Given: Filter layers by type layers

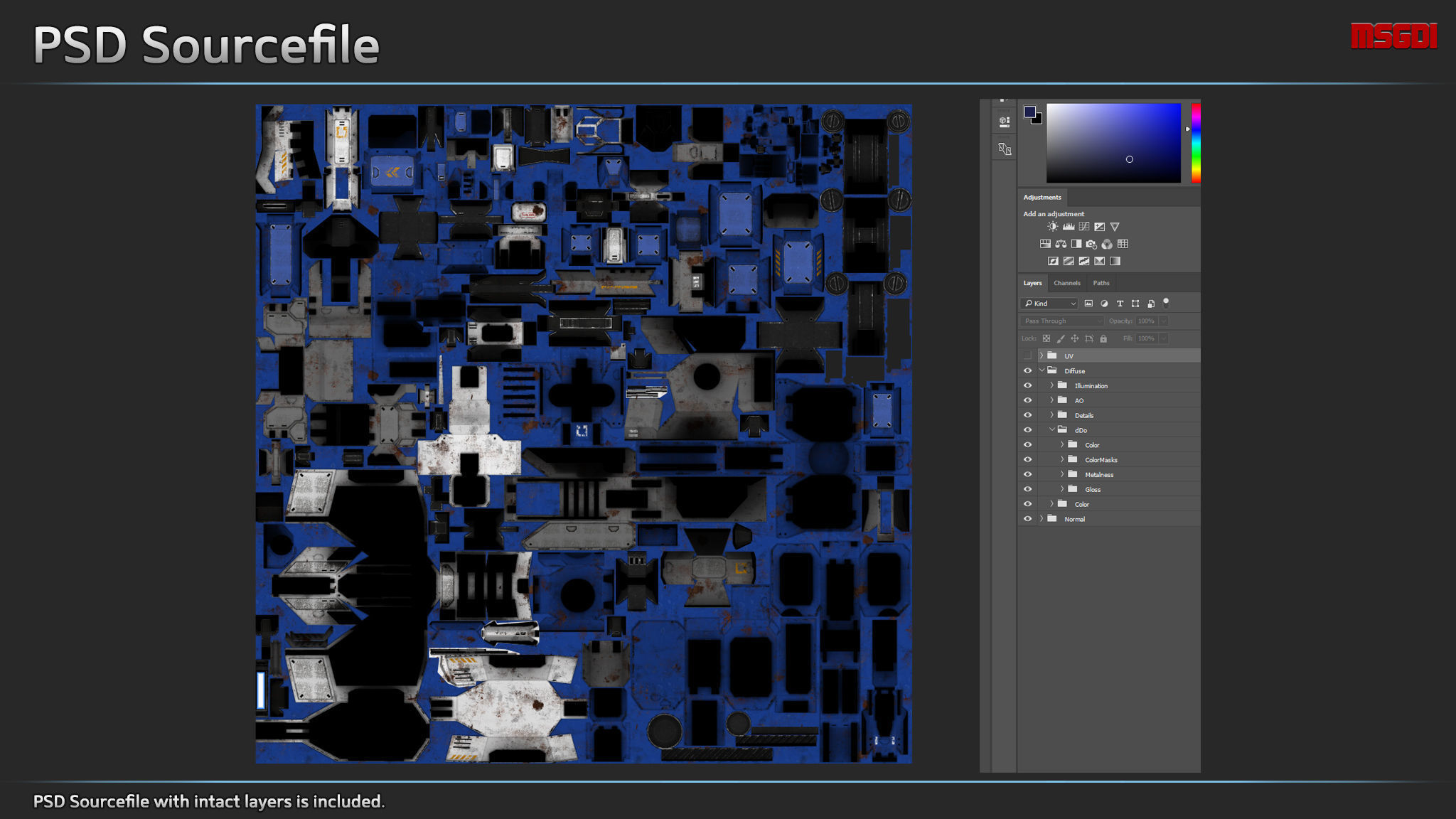Looking at the screenshot, I should (x=1120, y=304).
